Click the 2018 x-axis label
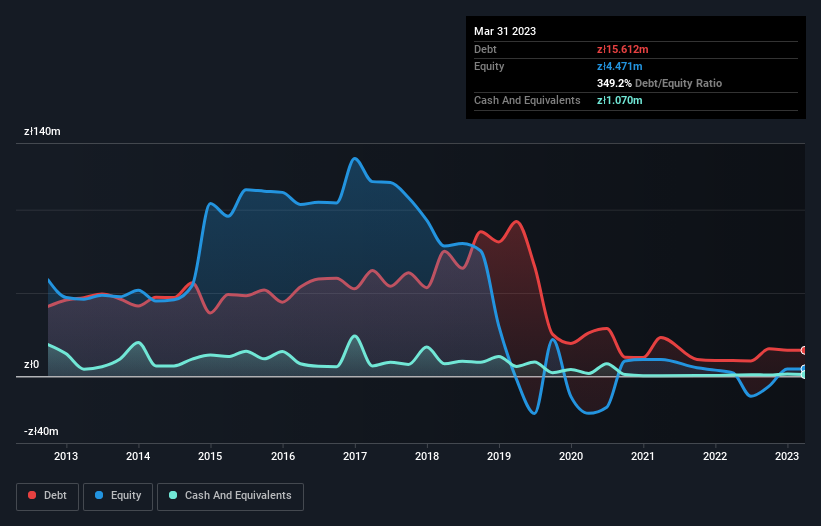Viewport: 821px width, 526px height. [x=427, y=456]
